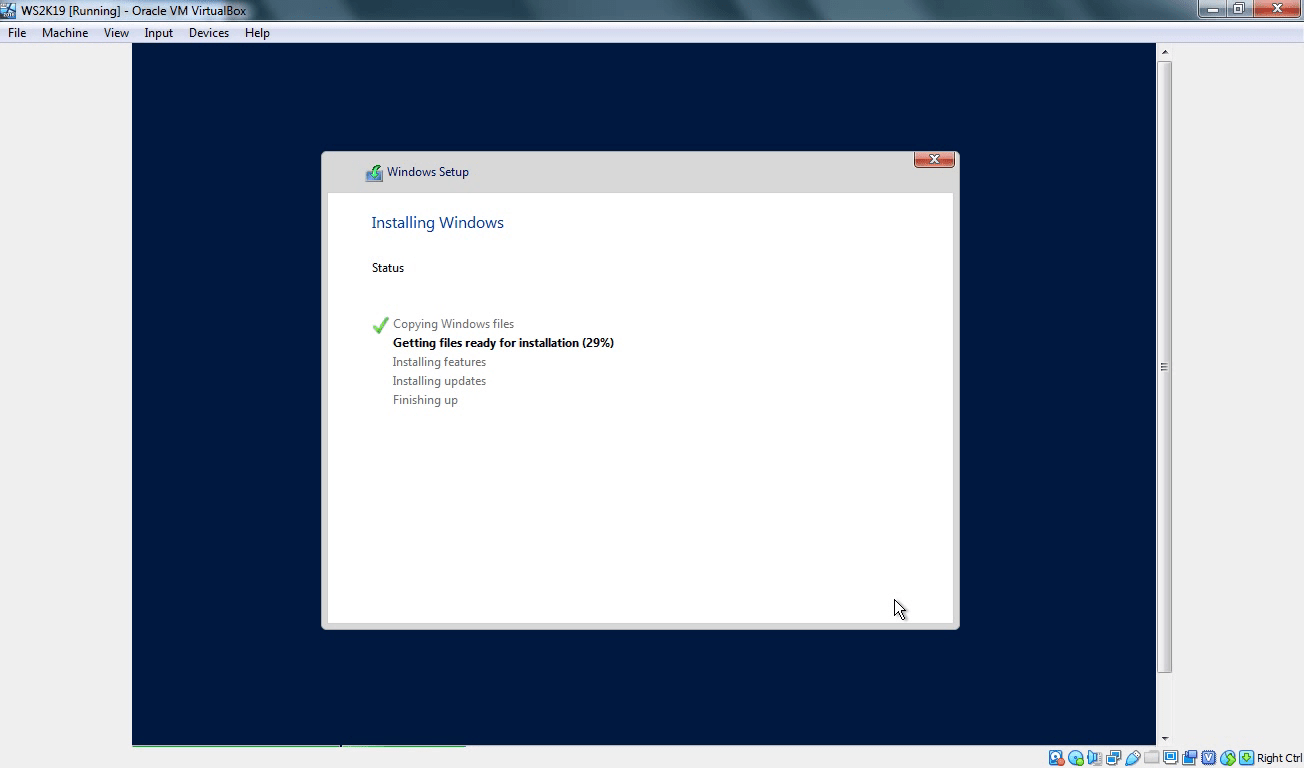Click the network adapters status icon
Image resolution: width=1304 pixels, height=768 pixels.
tap(1113, 758)
